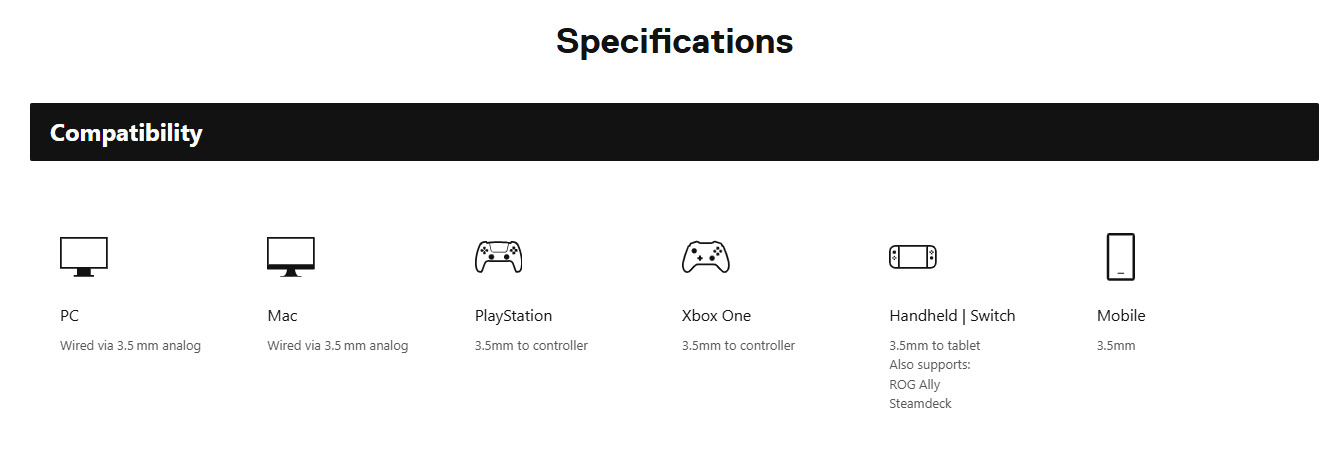
Task: Click the PC monitor icon
Action: coord(84,257)
